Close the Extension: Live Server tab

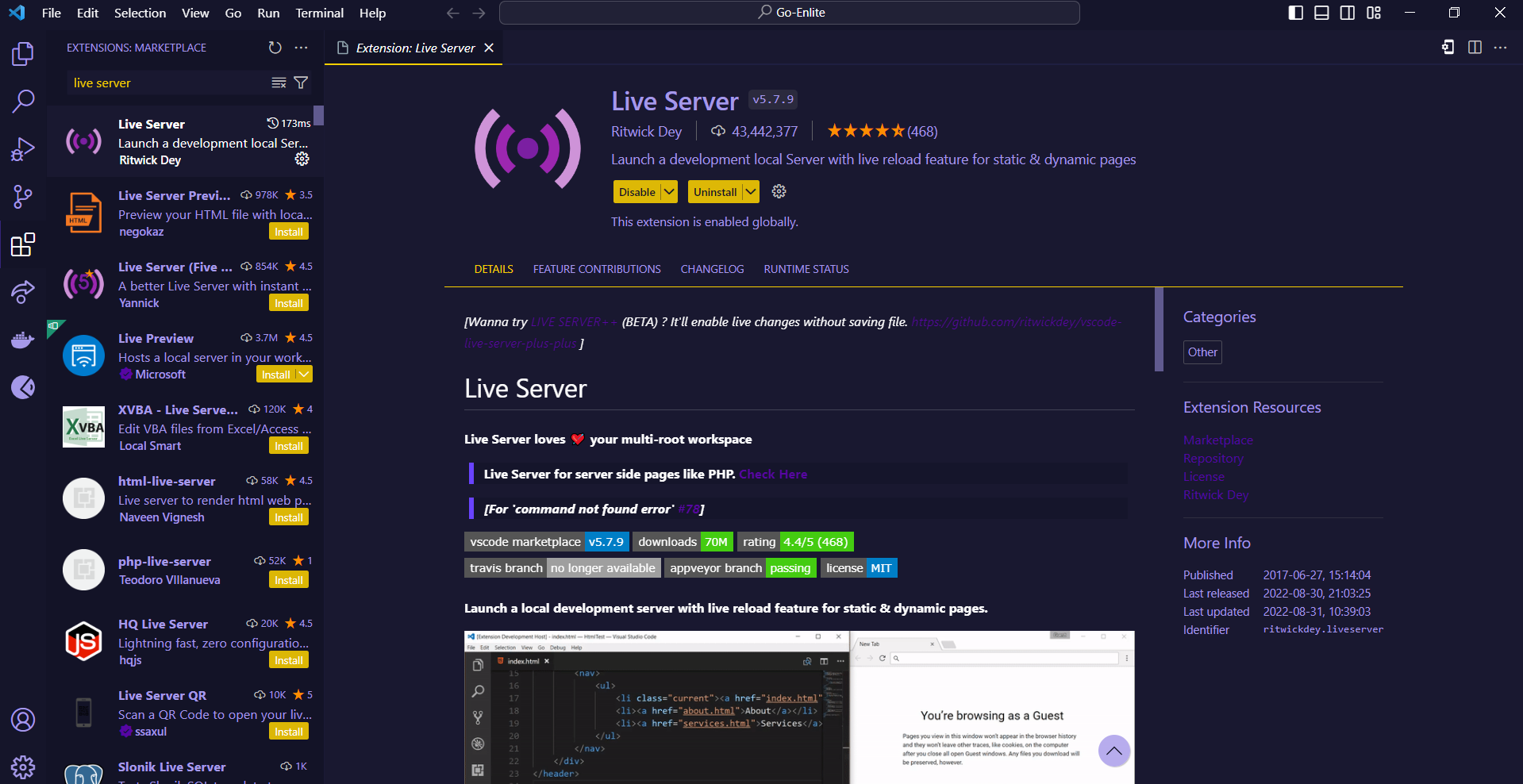pos(489,48)
